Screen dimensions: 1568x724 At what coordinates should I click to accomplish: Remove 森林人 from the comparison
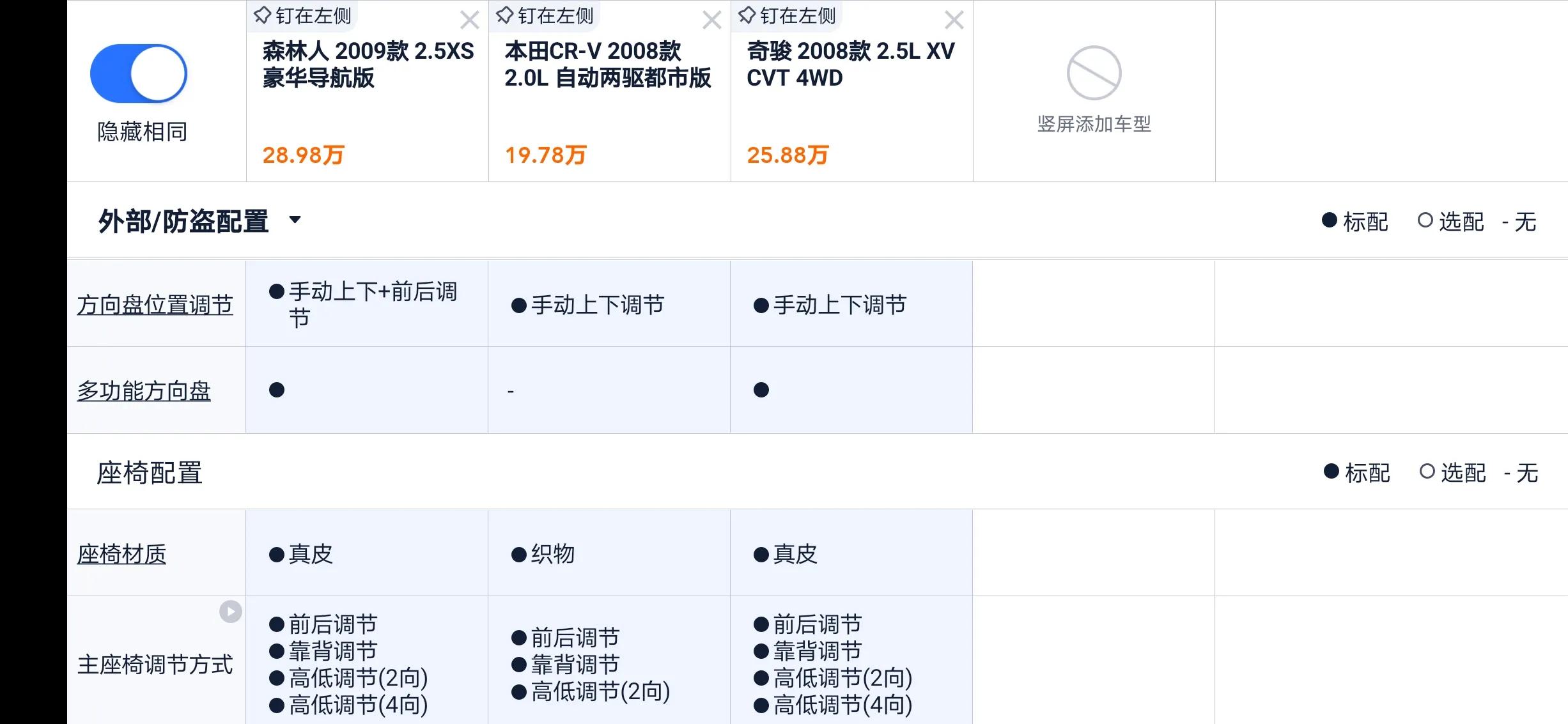click(x=470, y=20)
